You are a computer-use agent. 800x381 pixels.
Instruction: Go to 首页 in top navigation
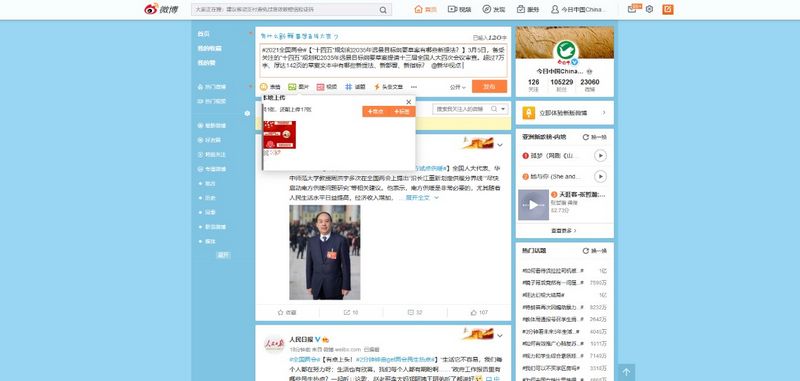click(426, 9)
